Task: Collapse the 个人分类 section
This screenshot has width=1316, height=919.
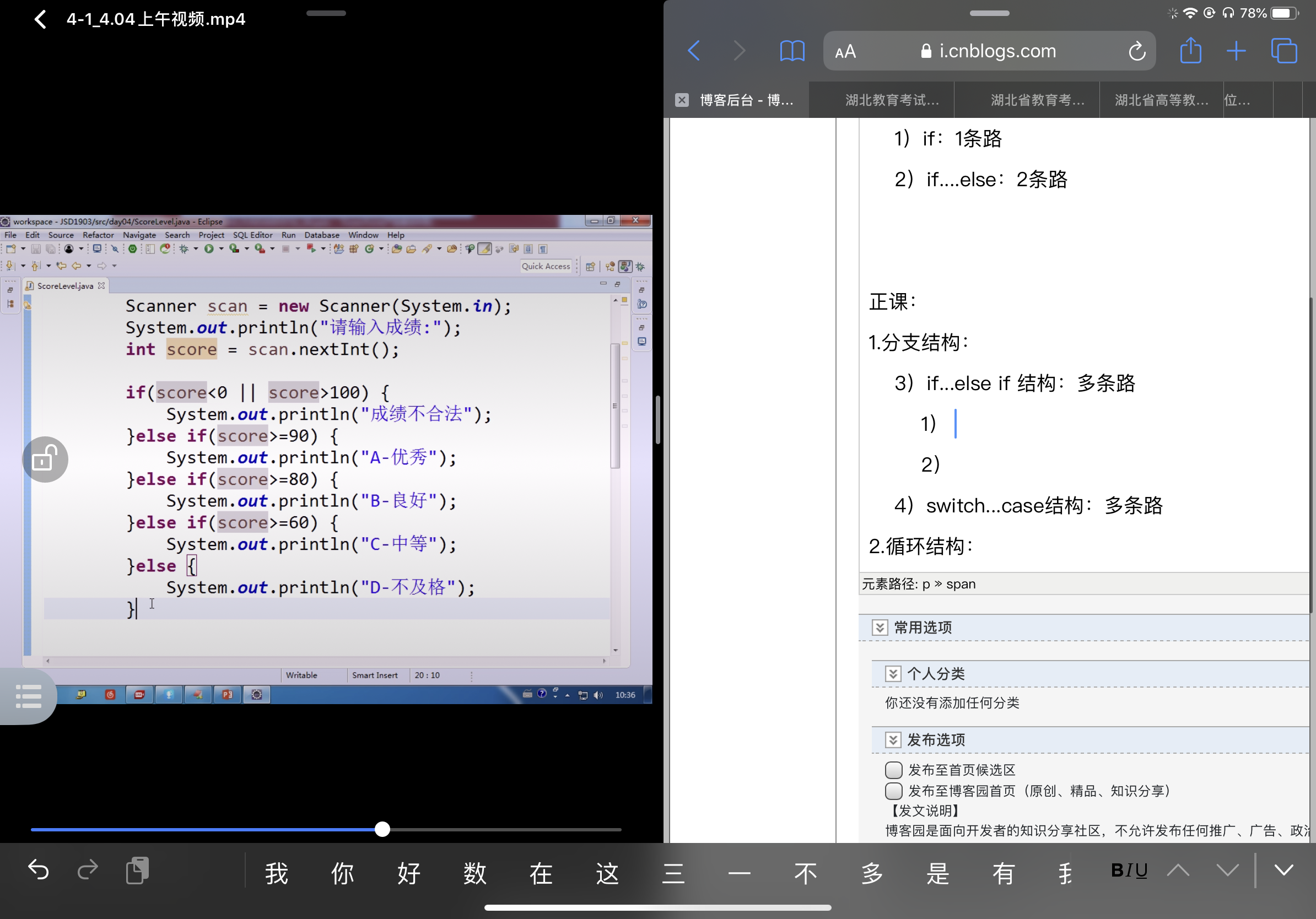Action: point(892,673)
